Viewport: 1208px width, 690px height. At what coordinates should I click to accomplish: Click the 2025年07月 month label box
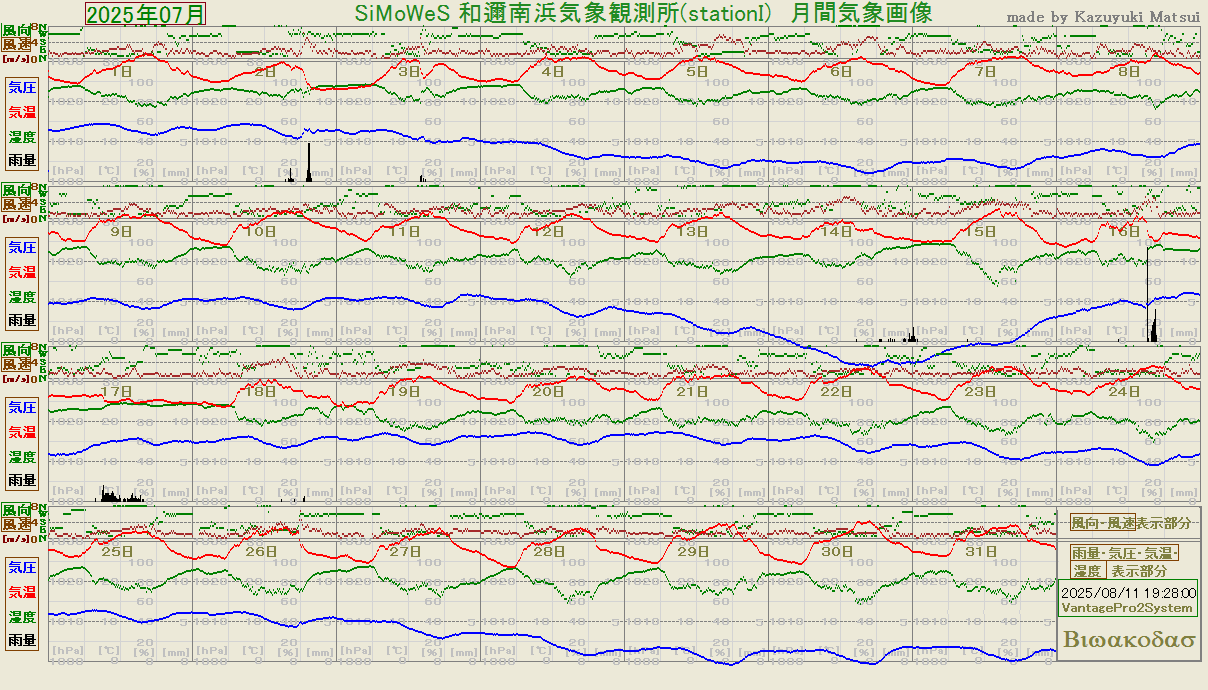coord(146,14)
